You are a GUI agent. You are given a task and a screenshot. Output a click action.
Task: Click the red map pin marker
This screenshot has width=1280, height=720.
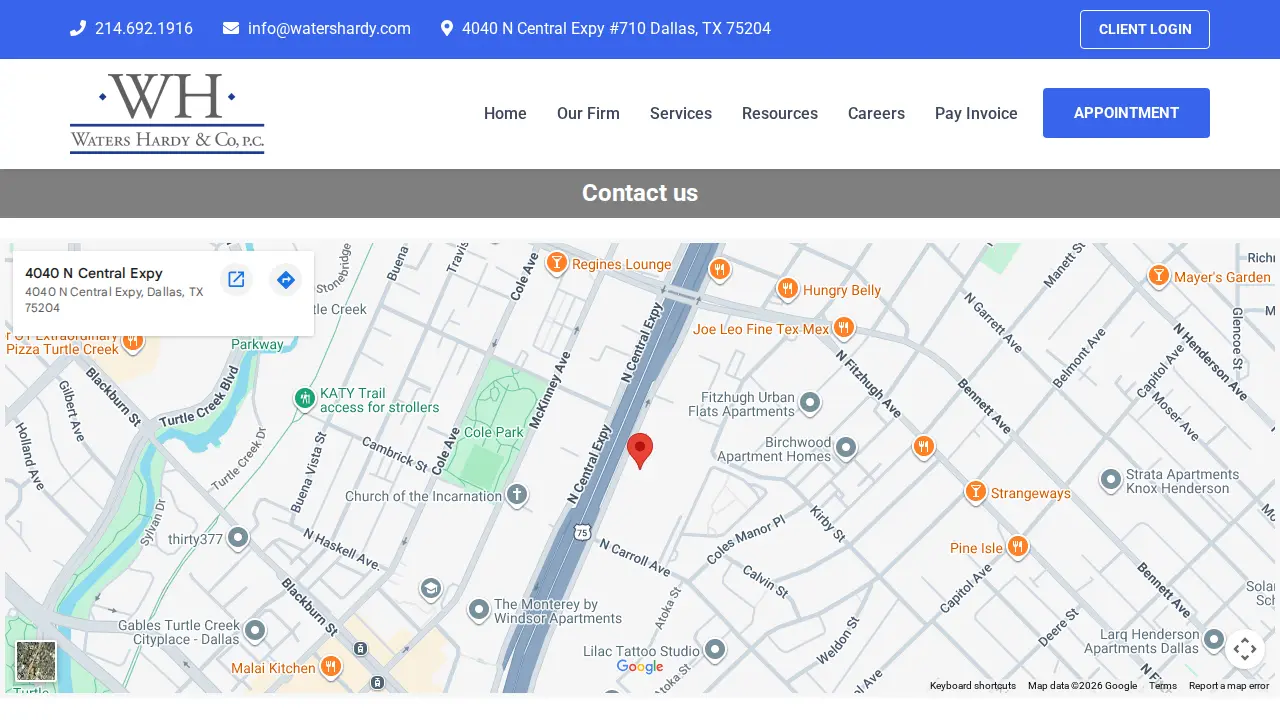(x=640, y=451)
